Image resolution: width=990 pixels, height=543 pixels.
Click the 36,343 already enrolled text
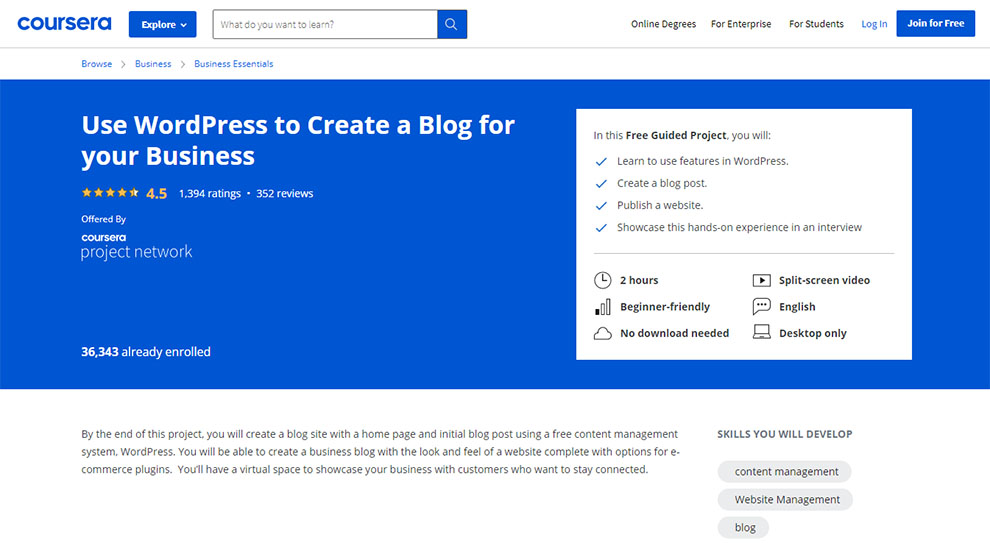(146, 352)
